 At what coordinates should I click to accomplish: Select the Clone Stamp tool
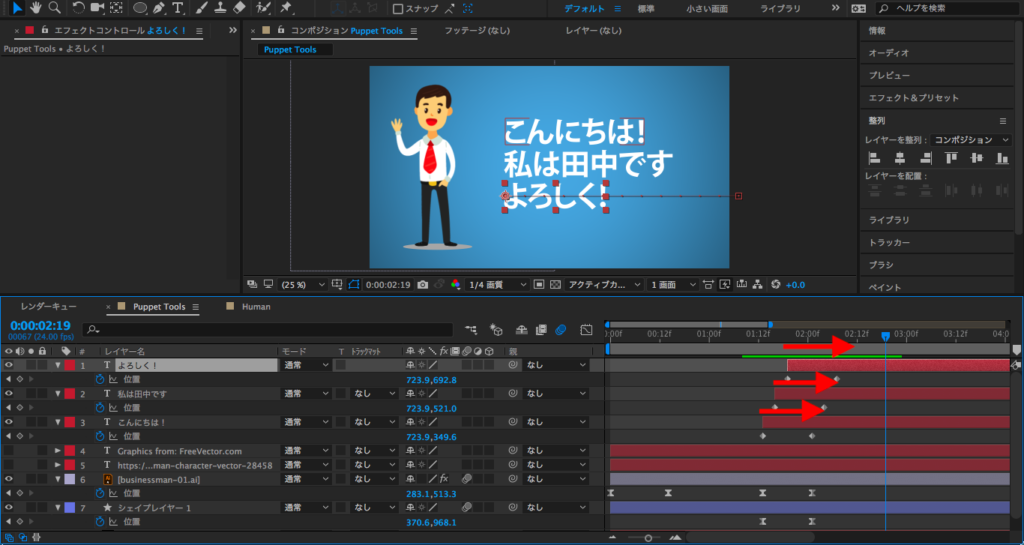[220, 8]
